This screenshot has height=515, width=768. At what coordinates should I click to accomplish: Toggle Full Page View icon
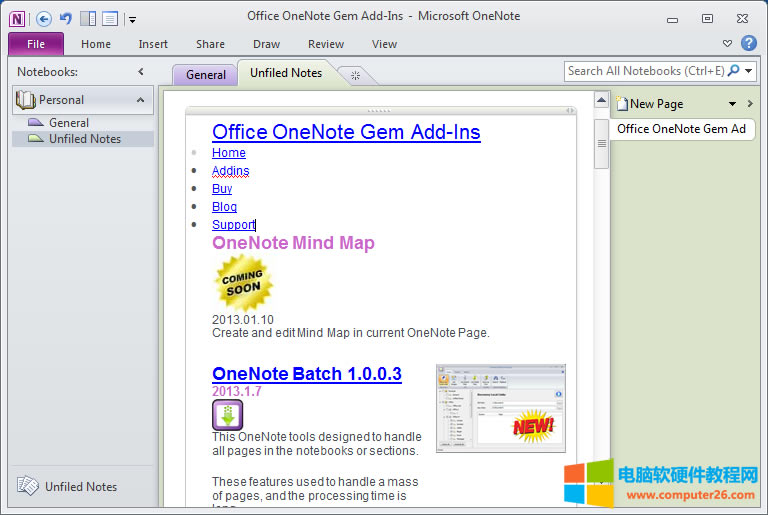tap(110, 18)
